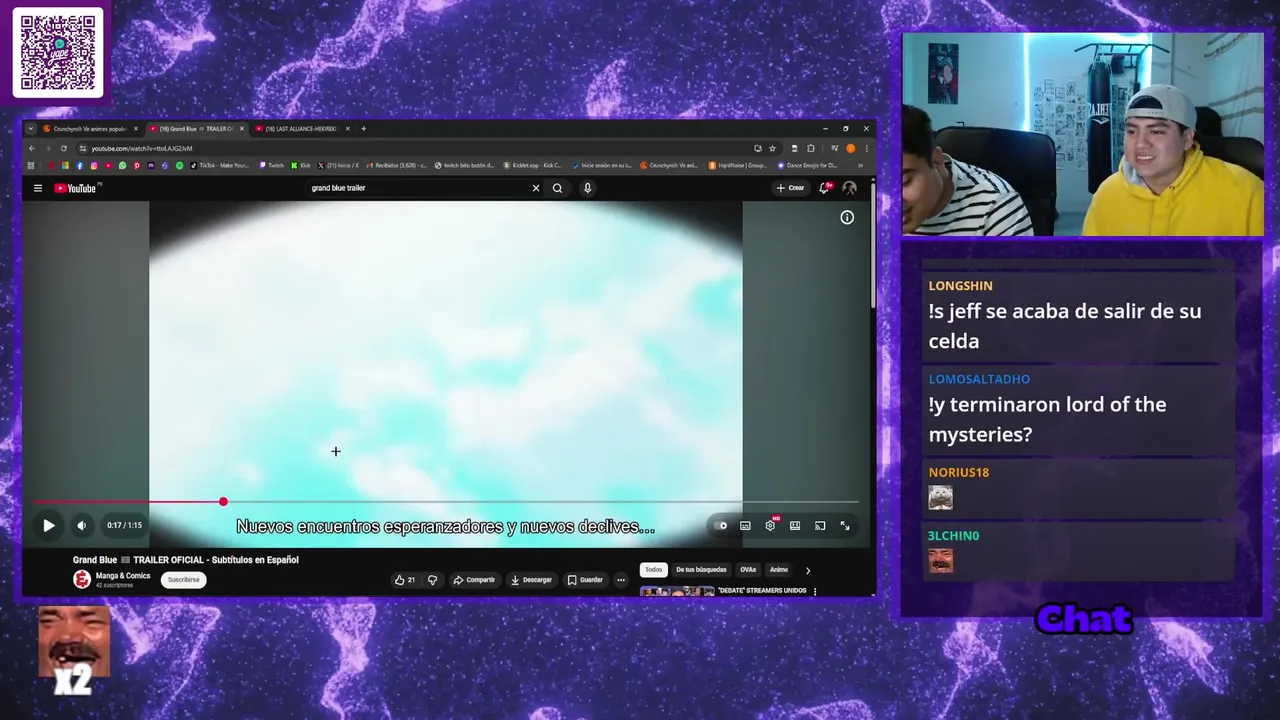Click LONGSHIN username in chat overlay
Screen dimensions: 1280x720
point(960,286)
